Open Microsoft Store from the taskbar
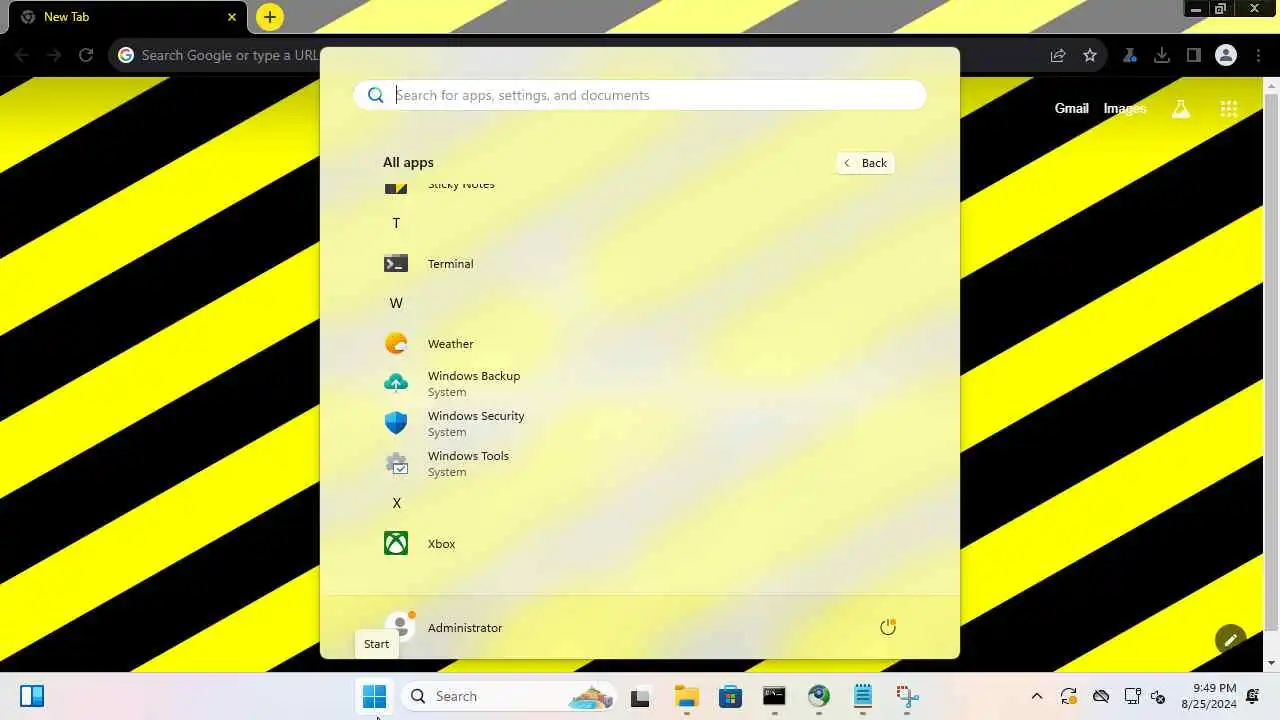 pyautogui.click(x=731, y=696)
